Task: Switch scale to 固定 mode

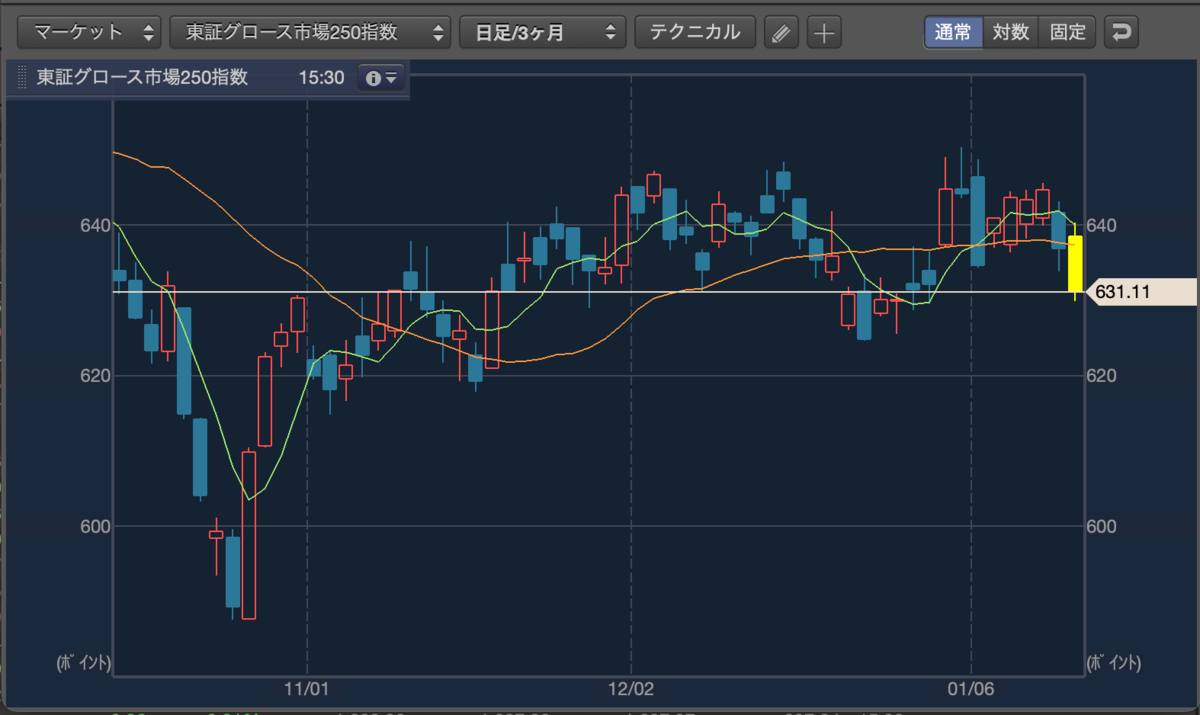Action: pyautogui.click(x=1068, y=32)
